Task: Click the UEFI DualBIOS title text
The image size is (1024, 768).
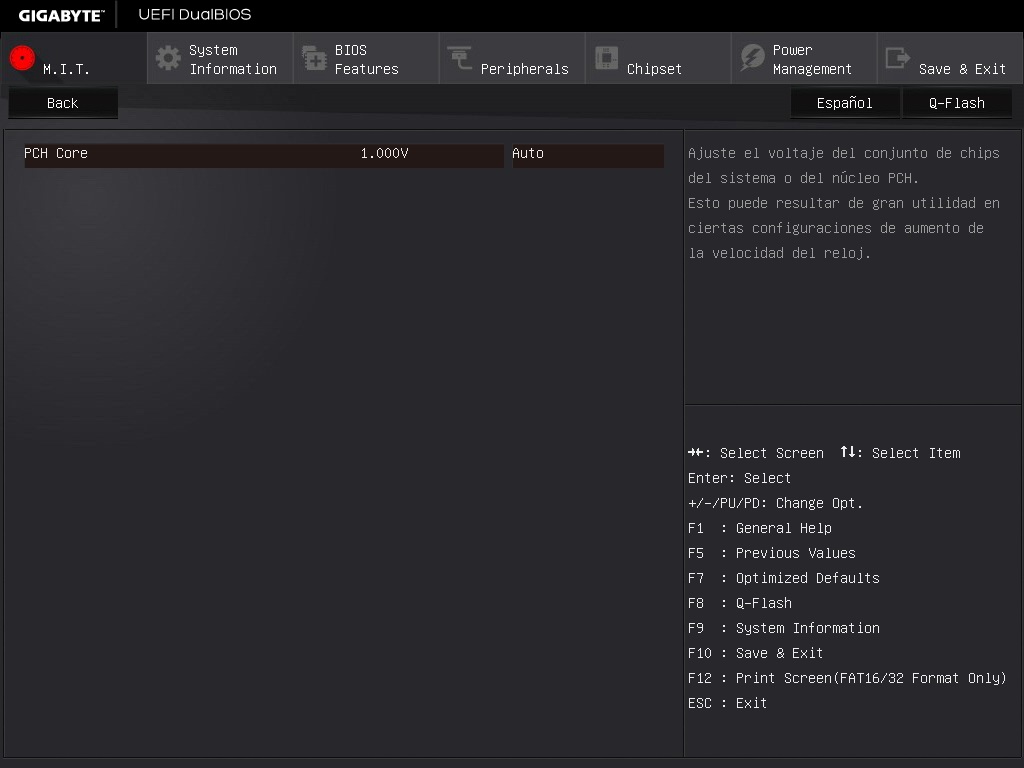Action: pos(195,15)
